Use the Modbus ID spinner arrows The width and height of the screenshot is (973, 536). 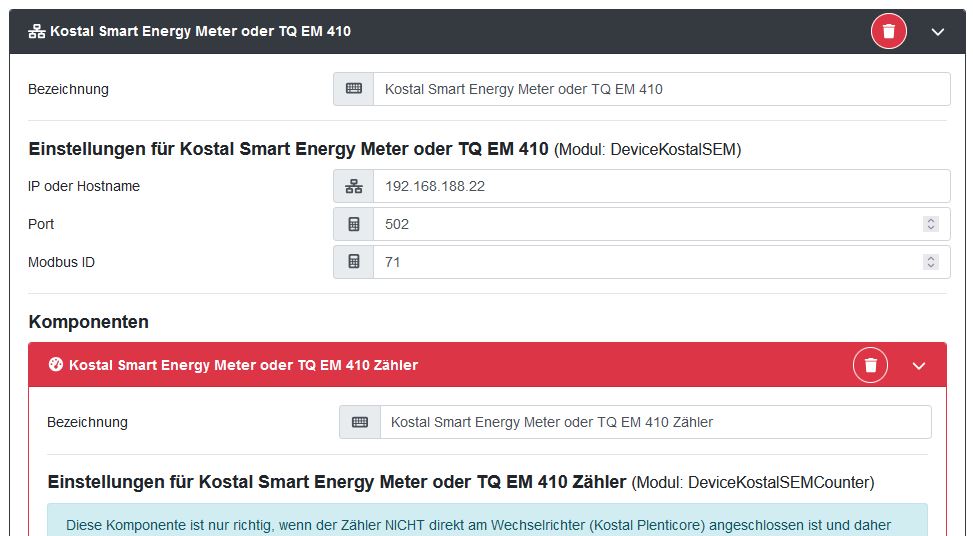(x=931, y=262)
